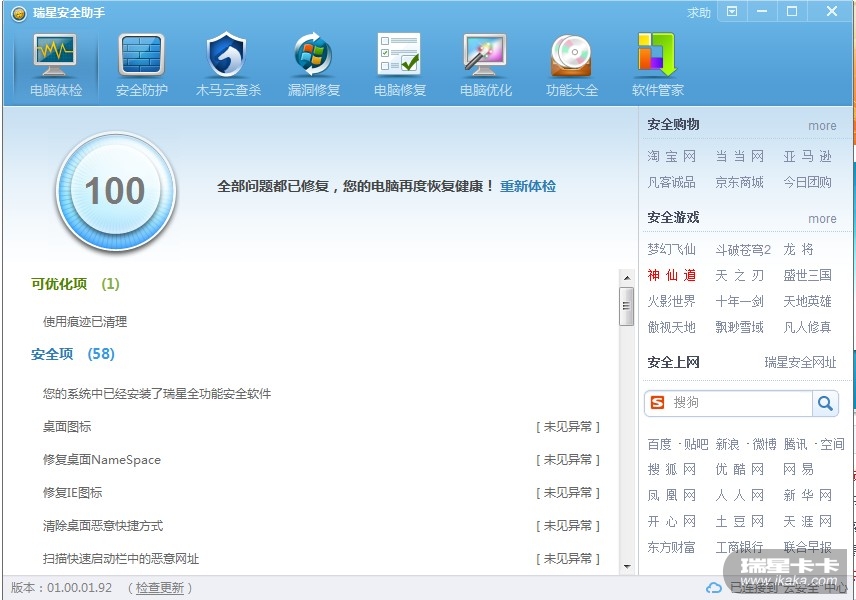The image size is (856, 600).
Task: Open the 斗破苍穹2 game link
Action: 743,249
